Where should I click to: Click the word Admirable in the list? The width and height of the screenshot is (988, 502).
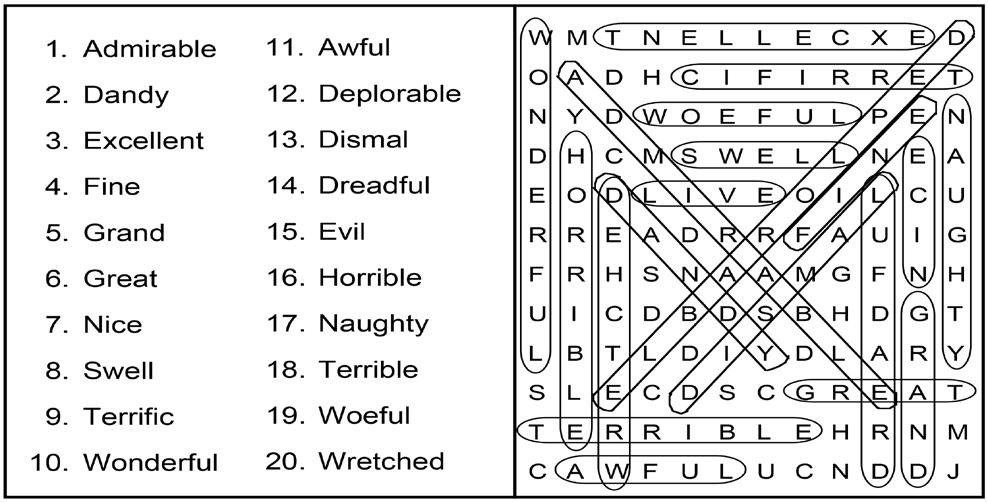click(149, 49)
